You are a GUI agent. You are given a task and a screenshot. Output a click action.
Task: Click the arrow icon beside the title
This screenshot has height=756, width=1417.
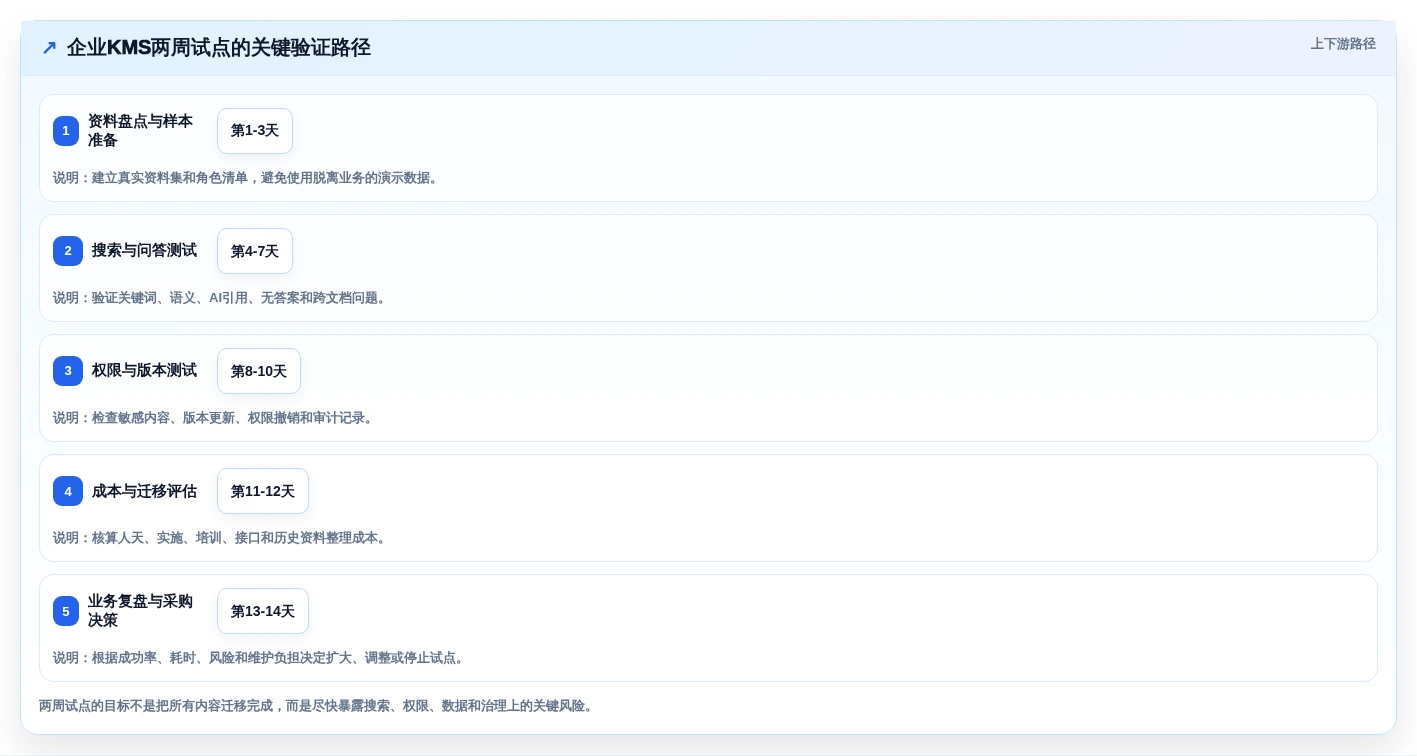coord(49,47)
